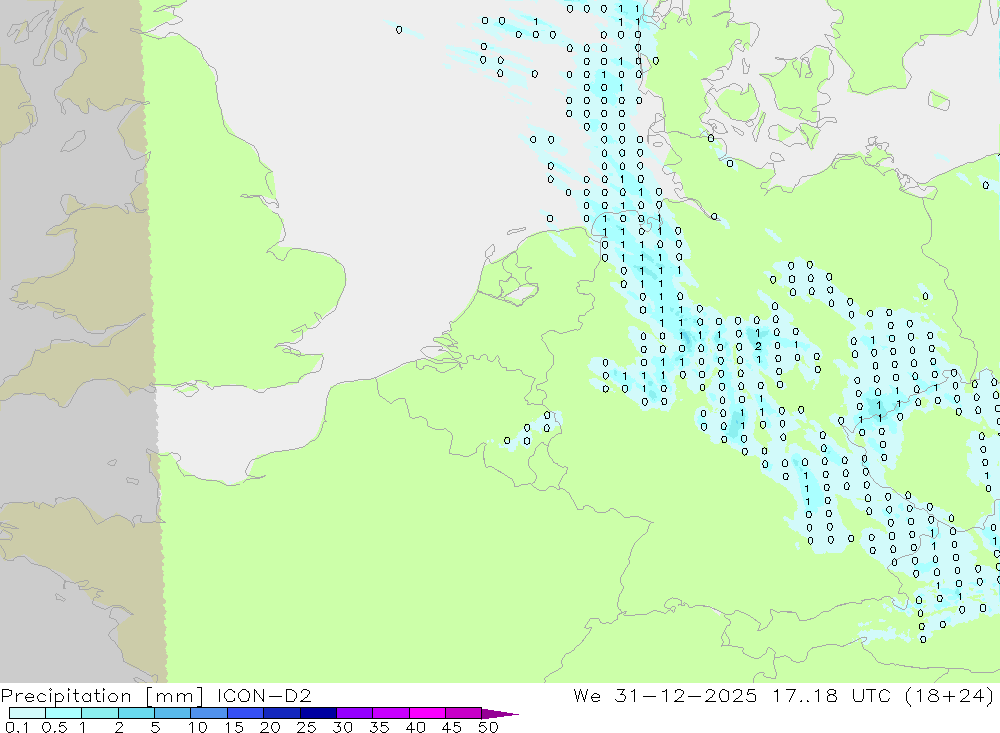The width and height of the screenshot is (1000, 733).
Task: Click the 5–10 mm light blue legend swatch
Action: pos(173,713)
